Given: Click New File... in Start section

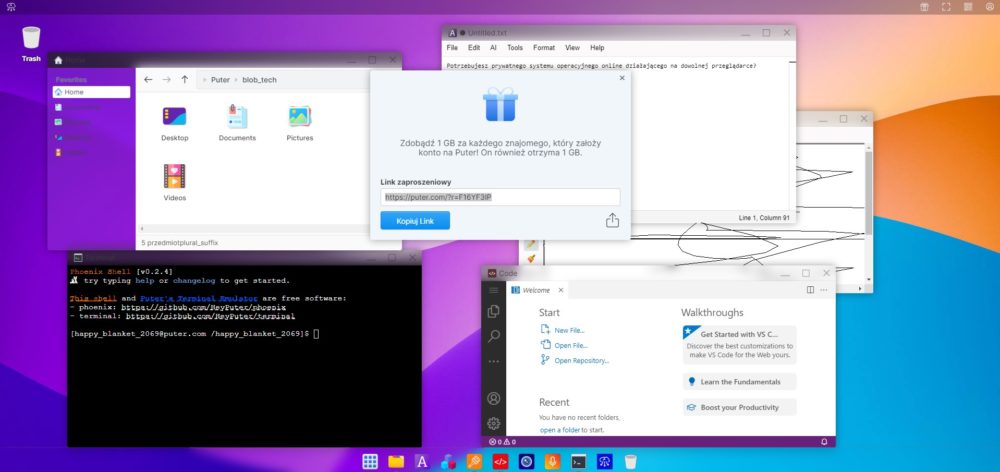Looking at the screenshot, I should (570, 330).
